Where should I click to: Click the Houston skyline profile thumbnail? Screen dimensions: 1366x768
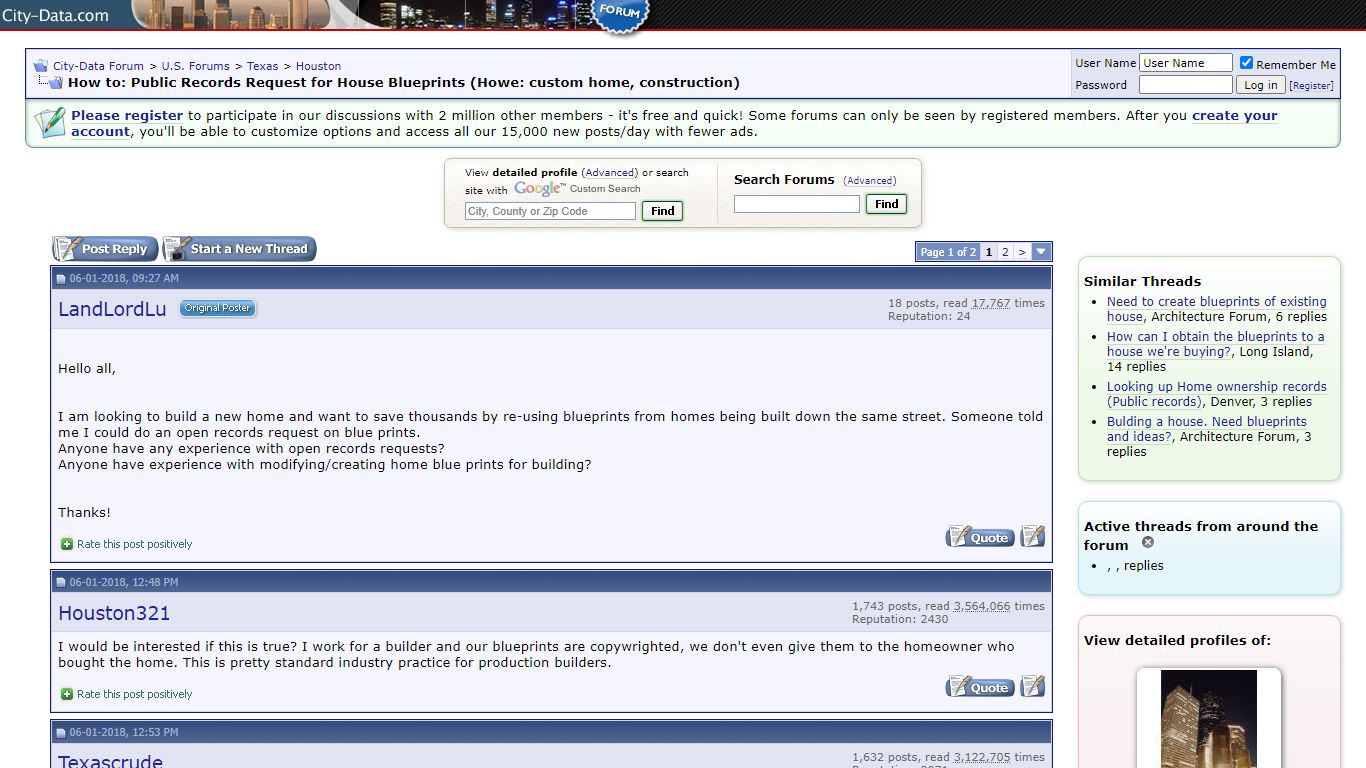pyautogui.click(x=1209, y=719)
